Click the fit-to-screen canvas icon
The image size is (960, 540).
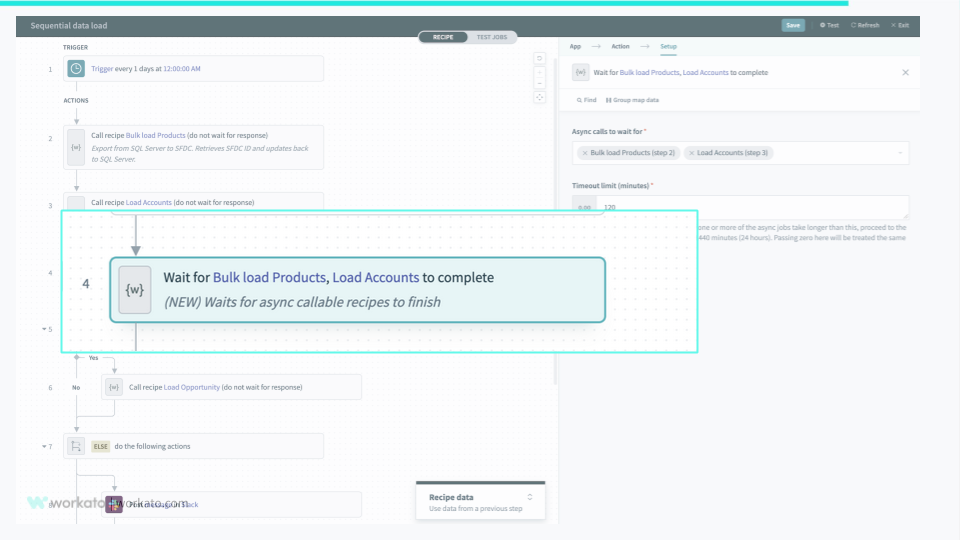(x=539, y=97)
